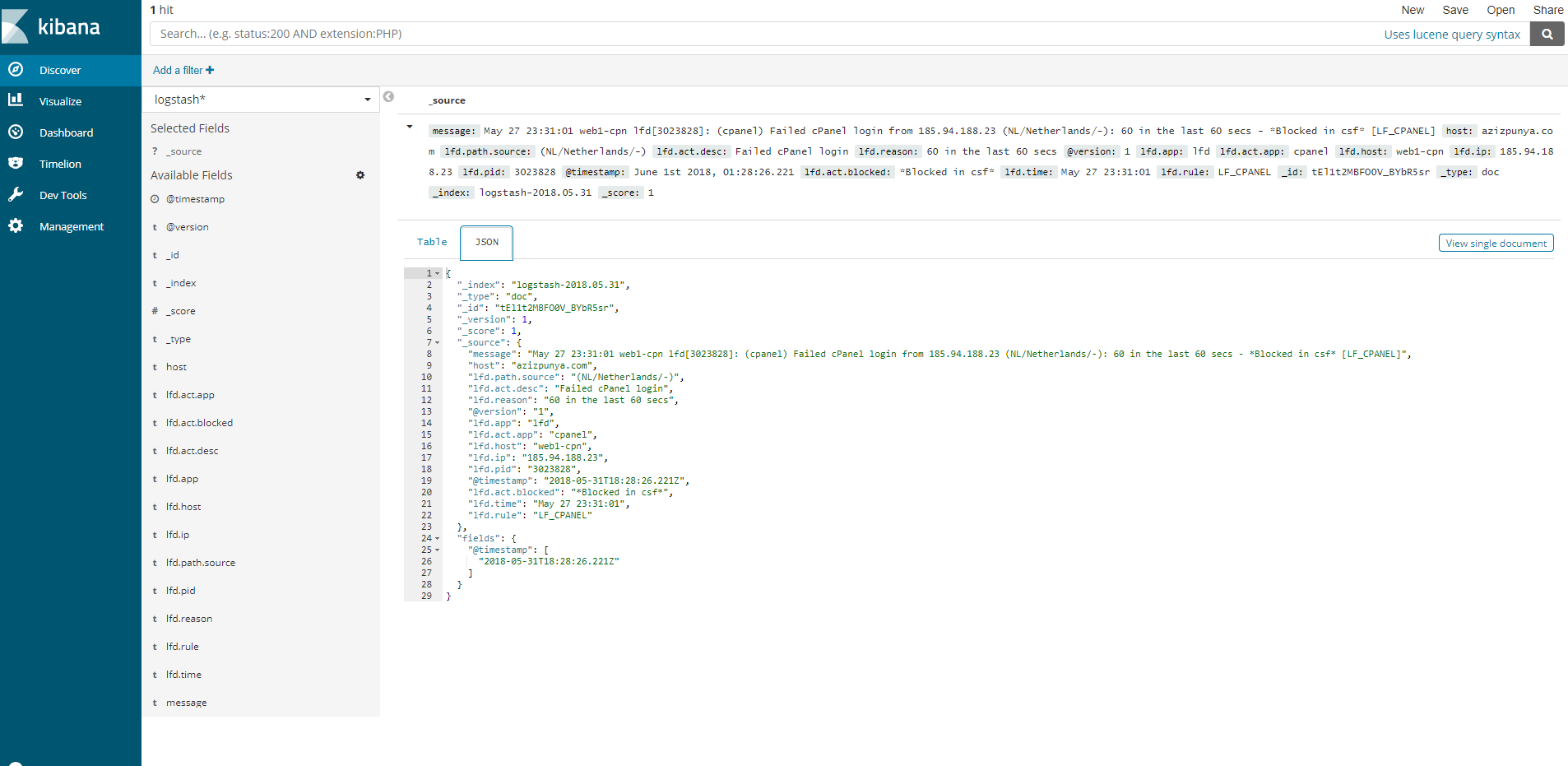Open Timelion via its mask icon

pyautogui.click(x=16, y=163)
